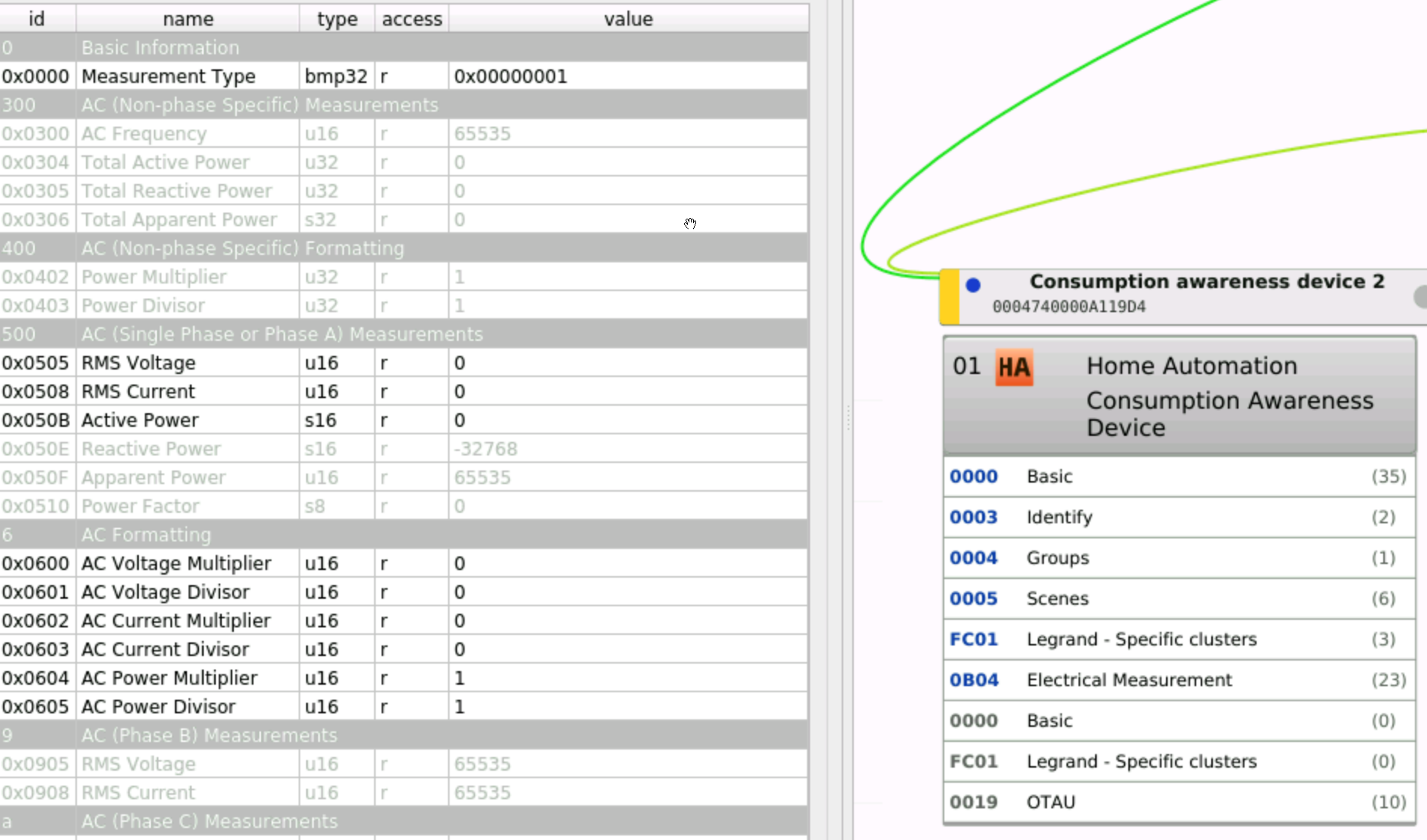Open grey FC01 Legrand cluster with 0 attributes

pos(1179,762)
